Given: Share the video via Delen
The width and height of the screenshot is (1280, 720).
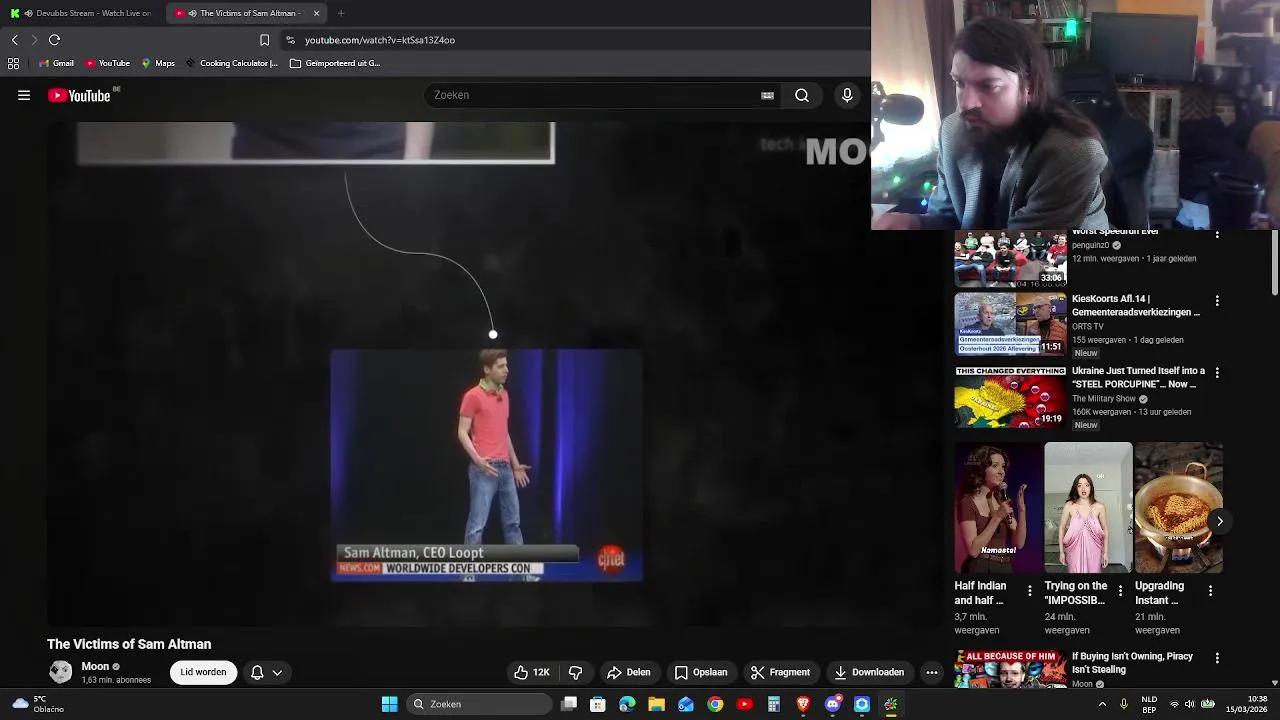Looking at the screenshot, I should coord(629,672).
